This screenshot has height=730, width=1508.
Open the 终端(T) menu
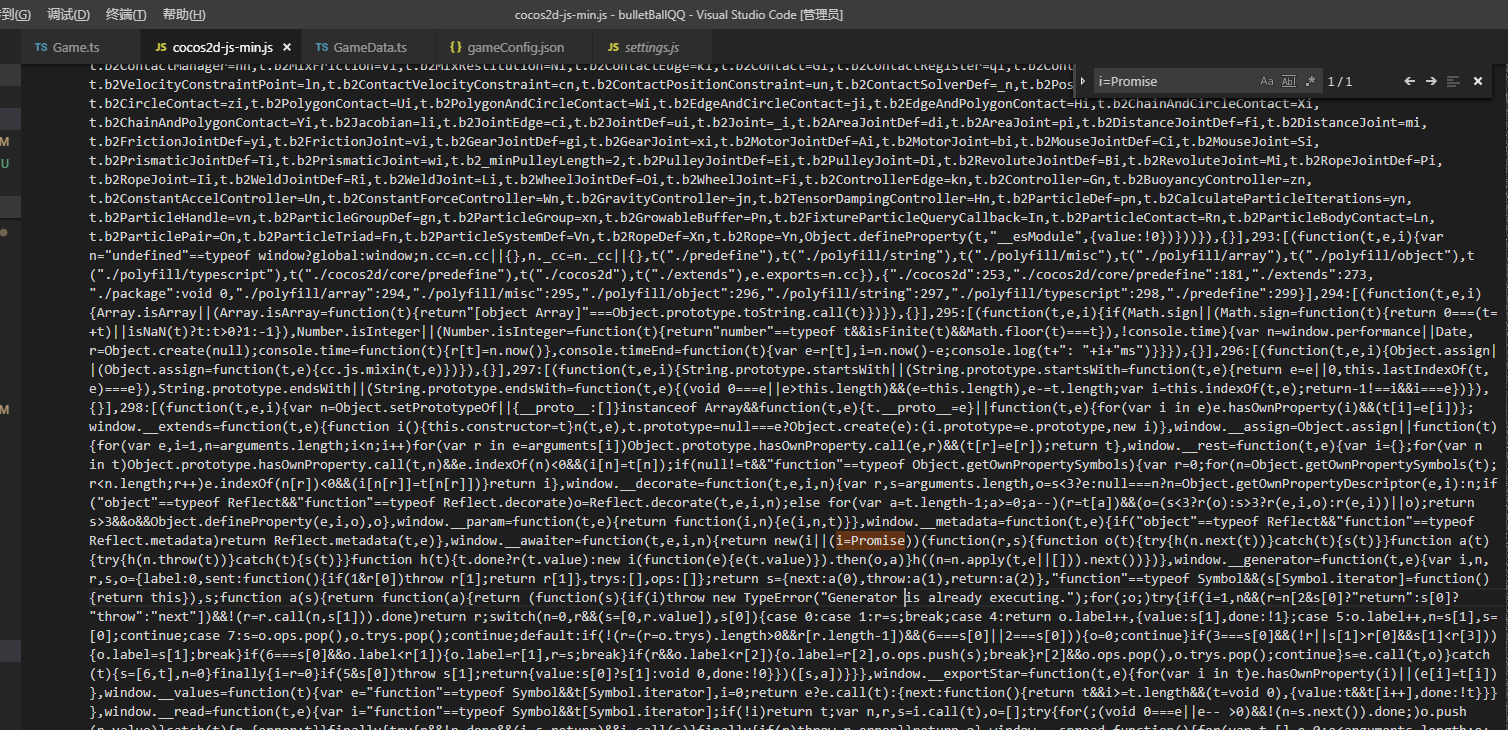point(126,15)
